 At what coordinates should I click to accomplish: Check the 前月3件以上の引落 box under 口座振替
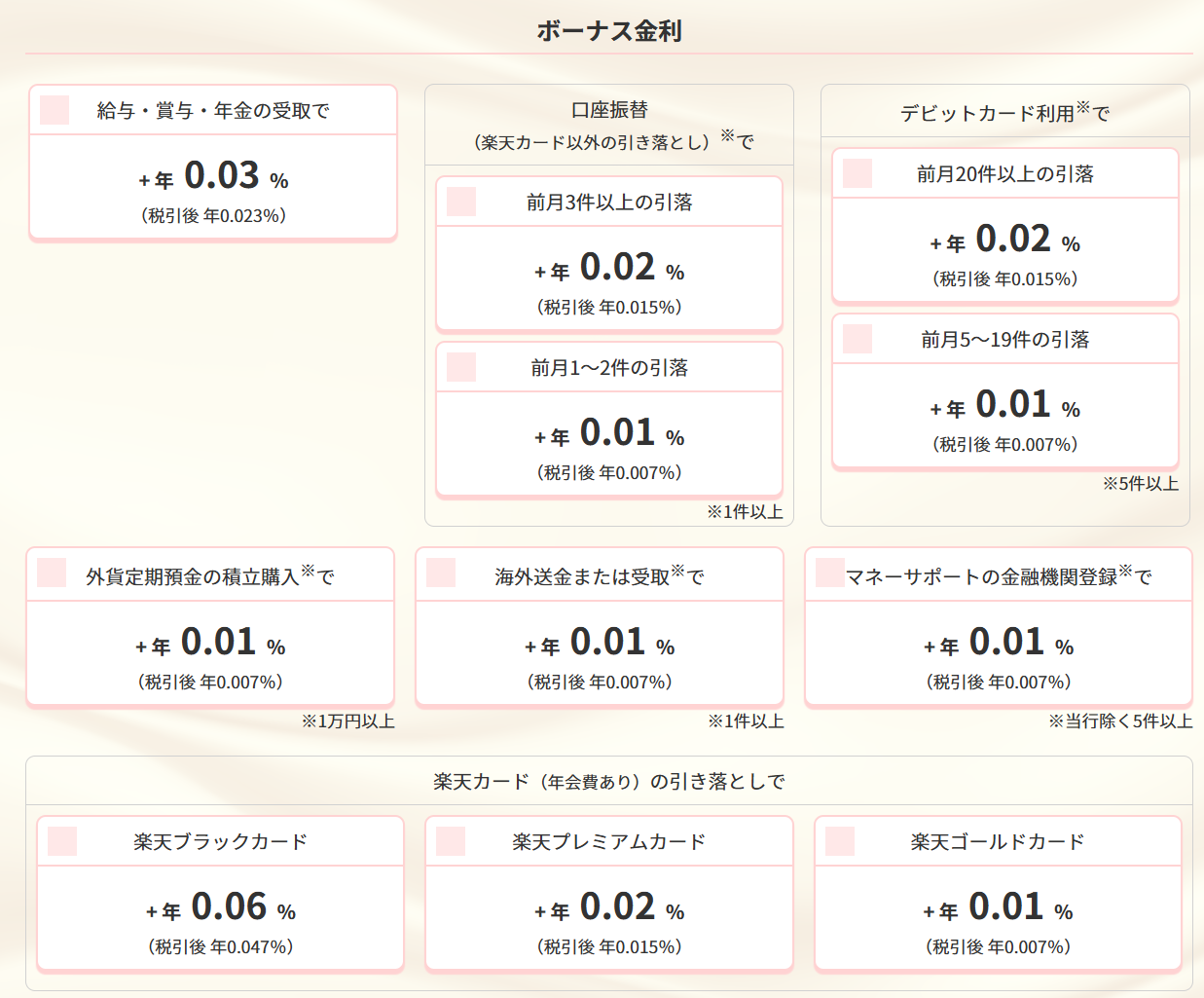[x=461, y=202]
